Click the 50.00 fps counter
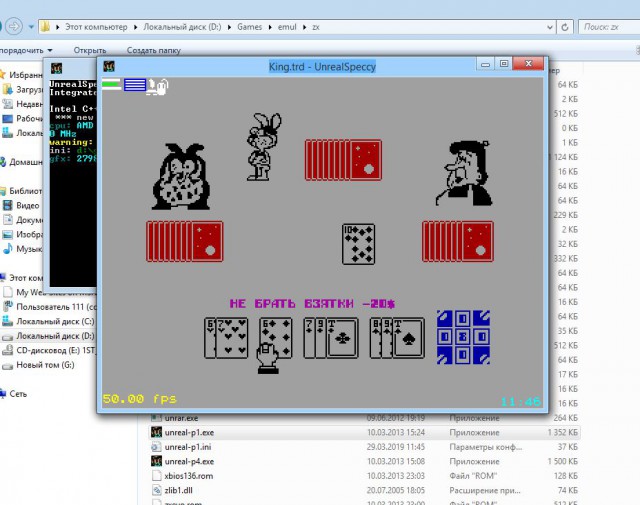Screen dimensions: 640x505 click(140, 398)
